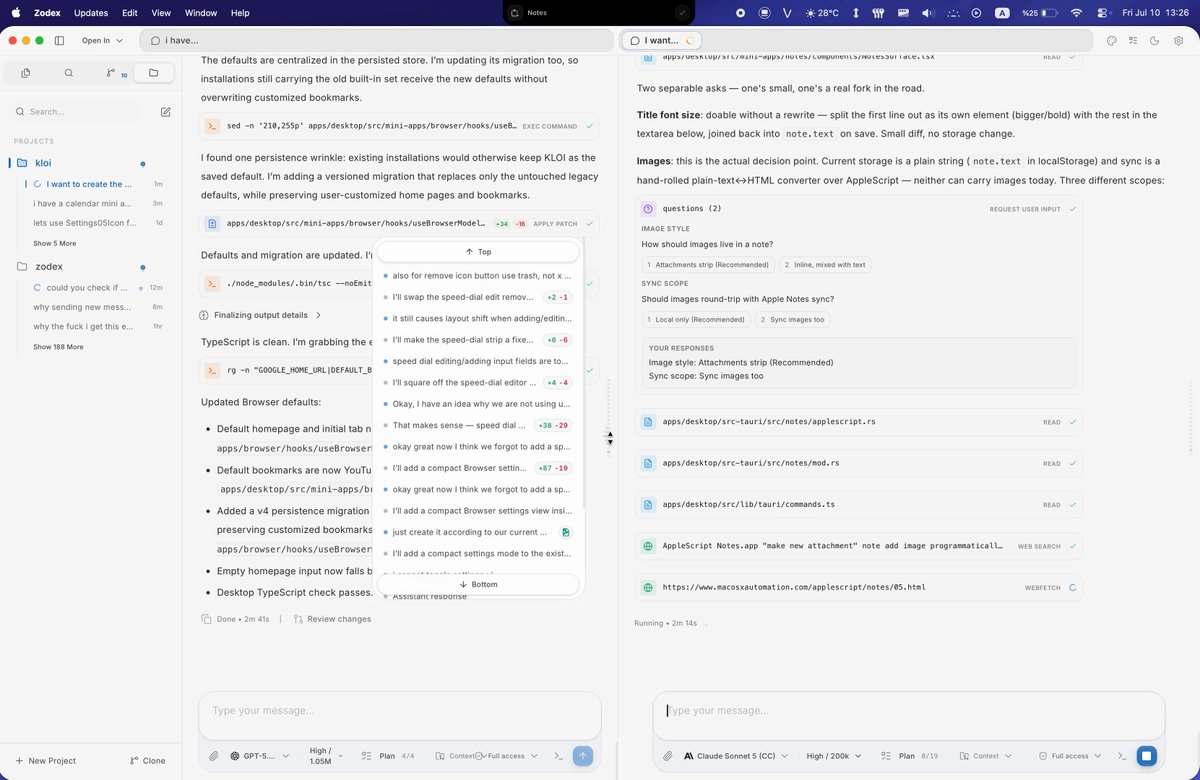Open the Window menu in the menu bar
The image size is (1200, 780).
tap(201, 13)
